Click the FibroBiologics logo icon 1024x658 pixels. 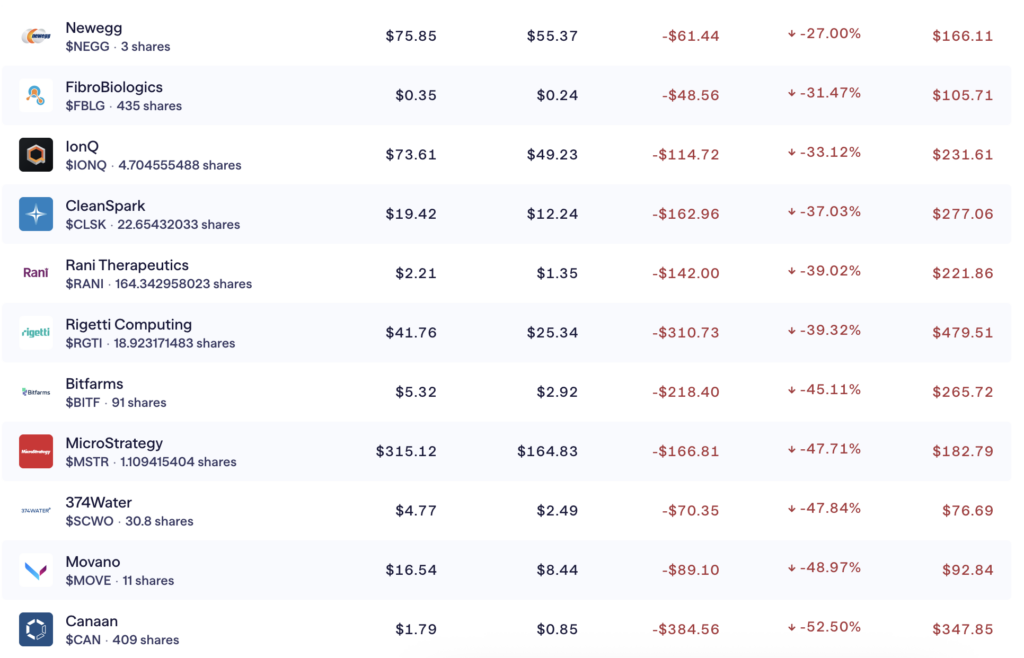click(36, 96)
